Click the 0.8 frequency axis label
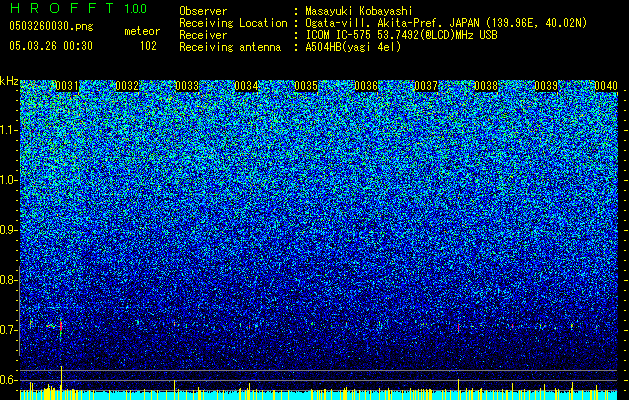629x400 pixels. 9,280
